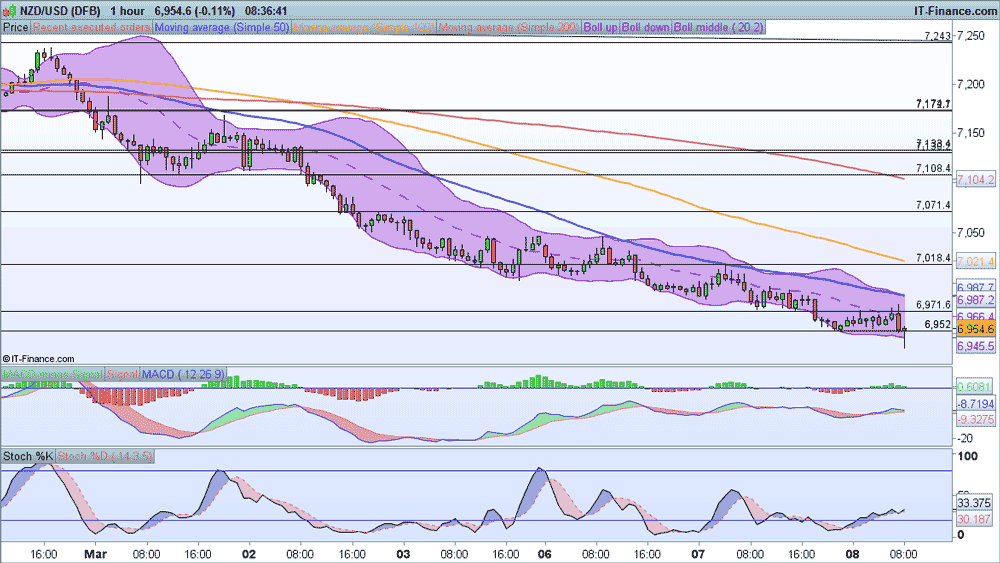Select the Recent executed orders legend
The width and height of the screenshot is (1000, 563).
pyautogui.click(x=92, y=27)
